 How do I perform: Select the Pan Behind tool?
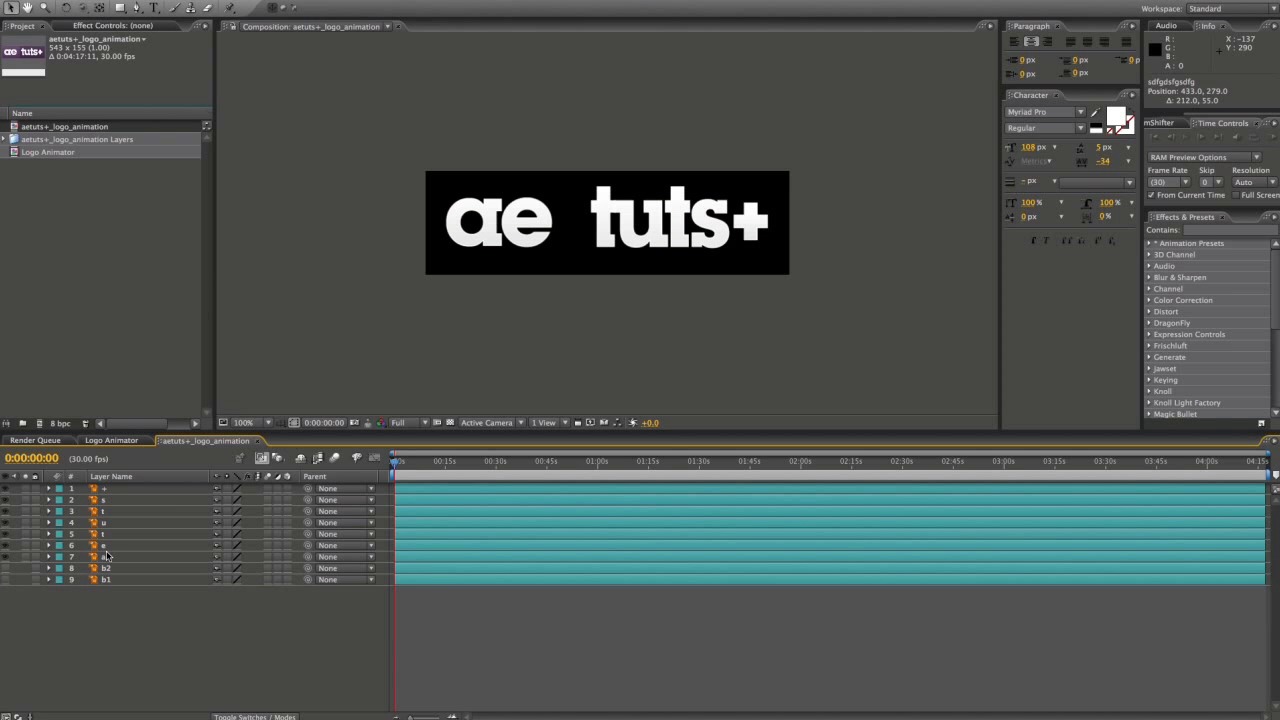[x=99, y=8]
